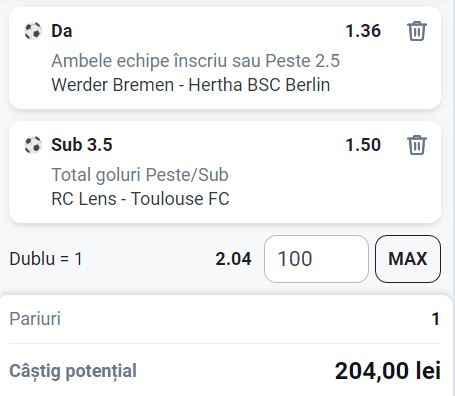The image size is (455, 396).
Task: Set maximum stake with MAX button
Action: pyautogui.click(x=408, y=259)
